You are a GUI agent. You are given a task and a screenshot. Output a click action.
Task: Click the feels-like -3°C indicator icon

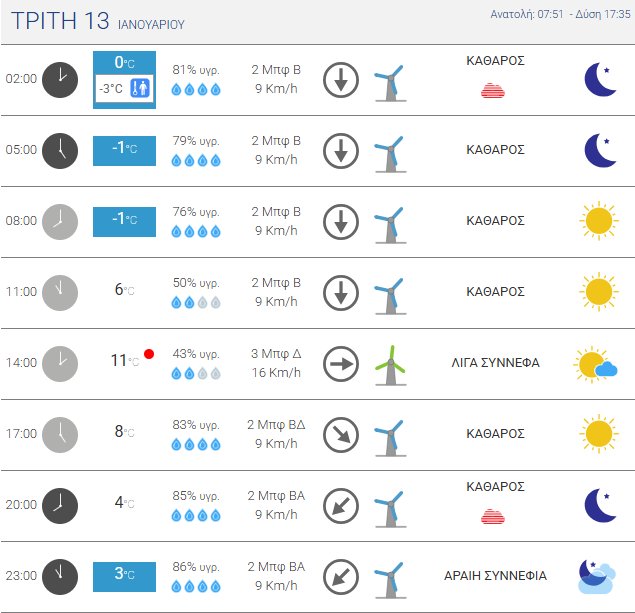[x=139, y=89]
